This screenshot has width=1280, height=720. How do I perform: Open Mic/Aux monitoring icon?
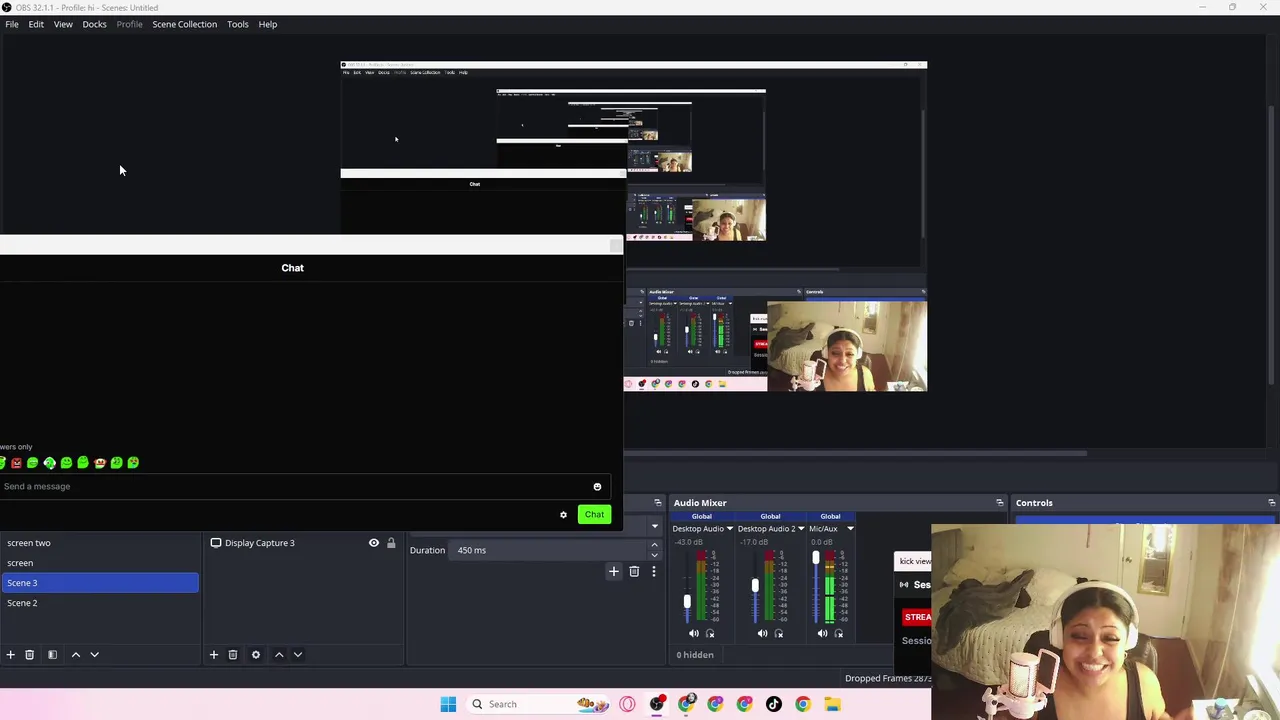[x=838, y=633]
